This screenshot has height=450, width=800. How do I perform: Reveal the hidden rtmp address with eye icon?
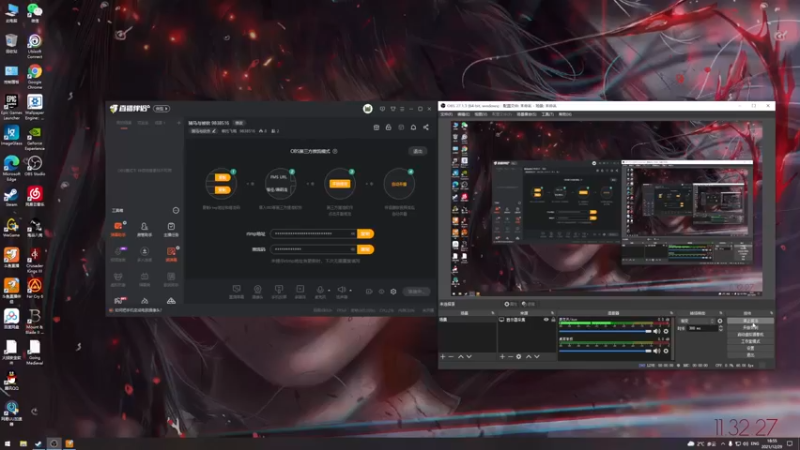coord(353,234)
